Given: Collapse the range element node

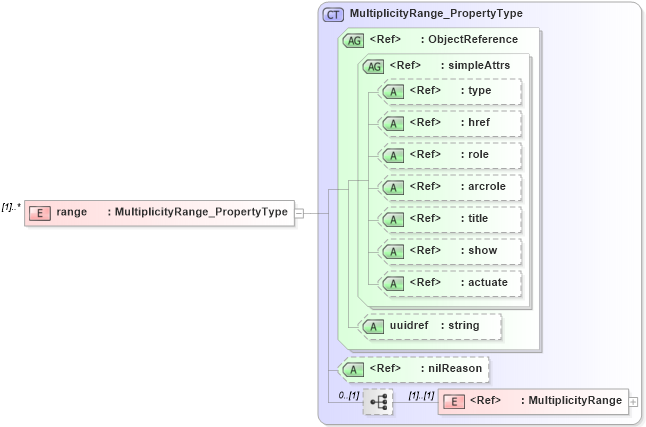Looking at the screenshot, I should coord(300,214).
